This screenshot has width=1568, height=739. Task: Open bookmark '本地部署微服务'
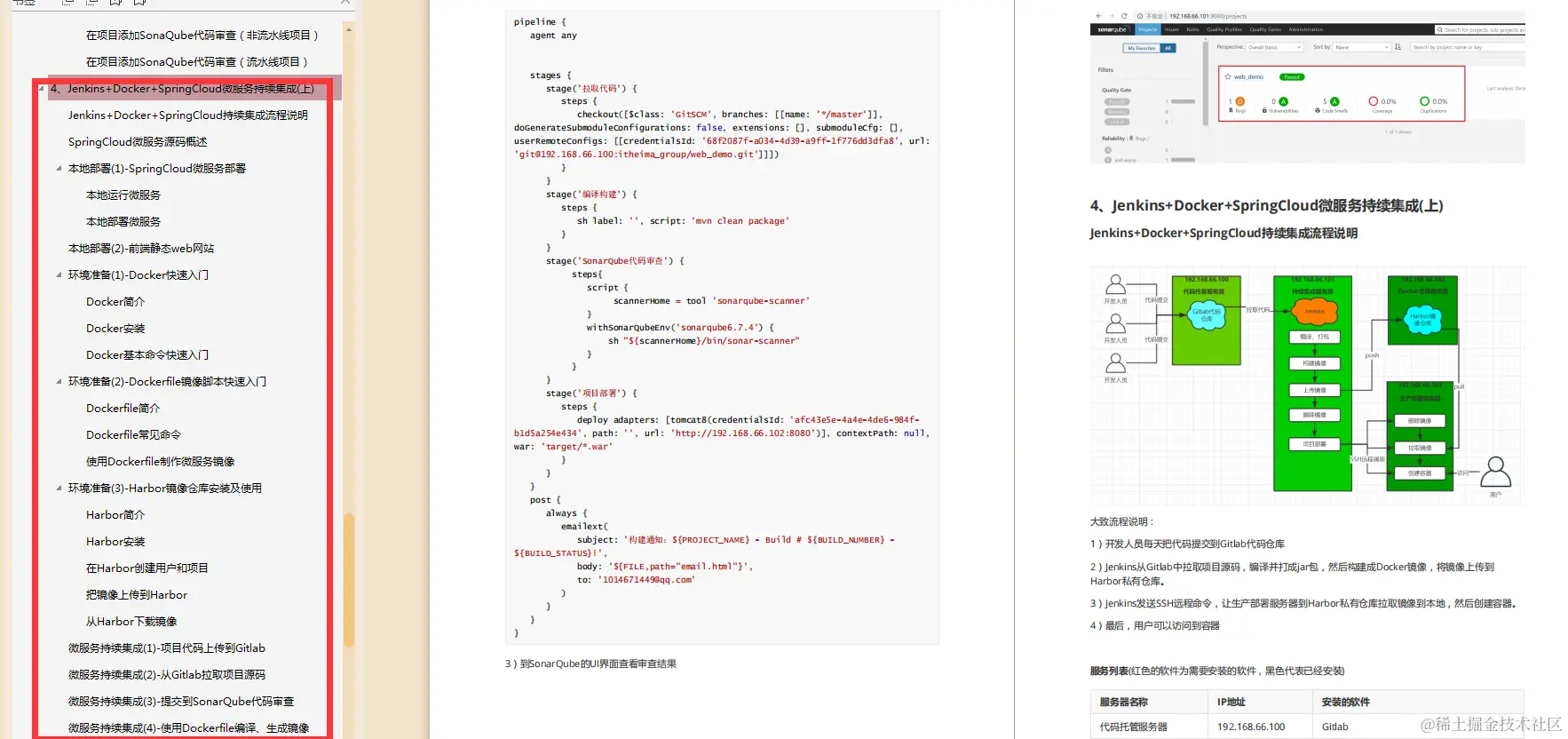coord(123,222)
